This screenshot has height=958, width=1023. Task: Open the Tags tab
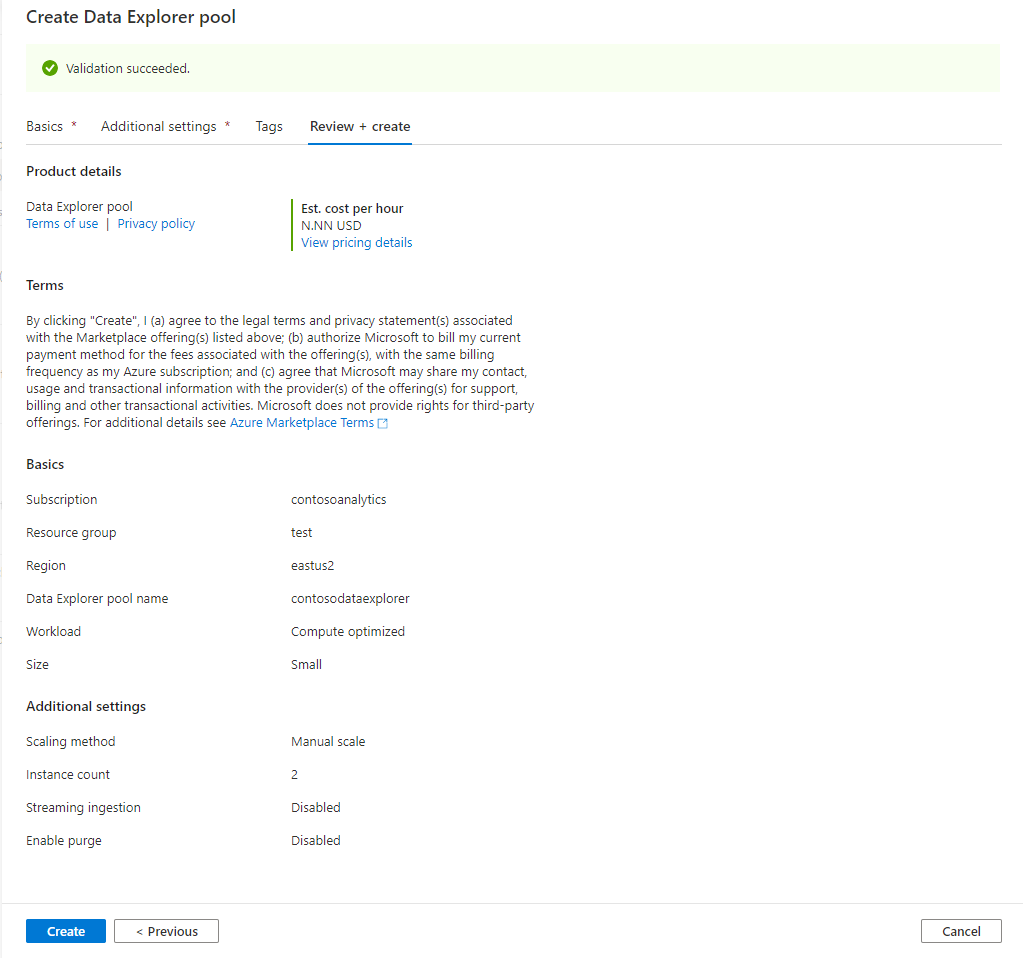coord(268,126)
